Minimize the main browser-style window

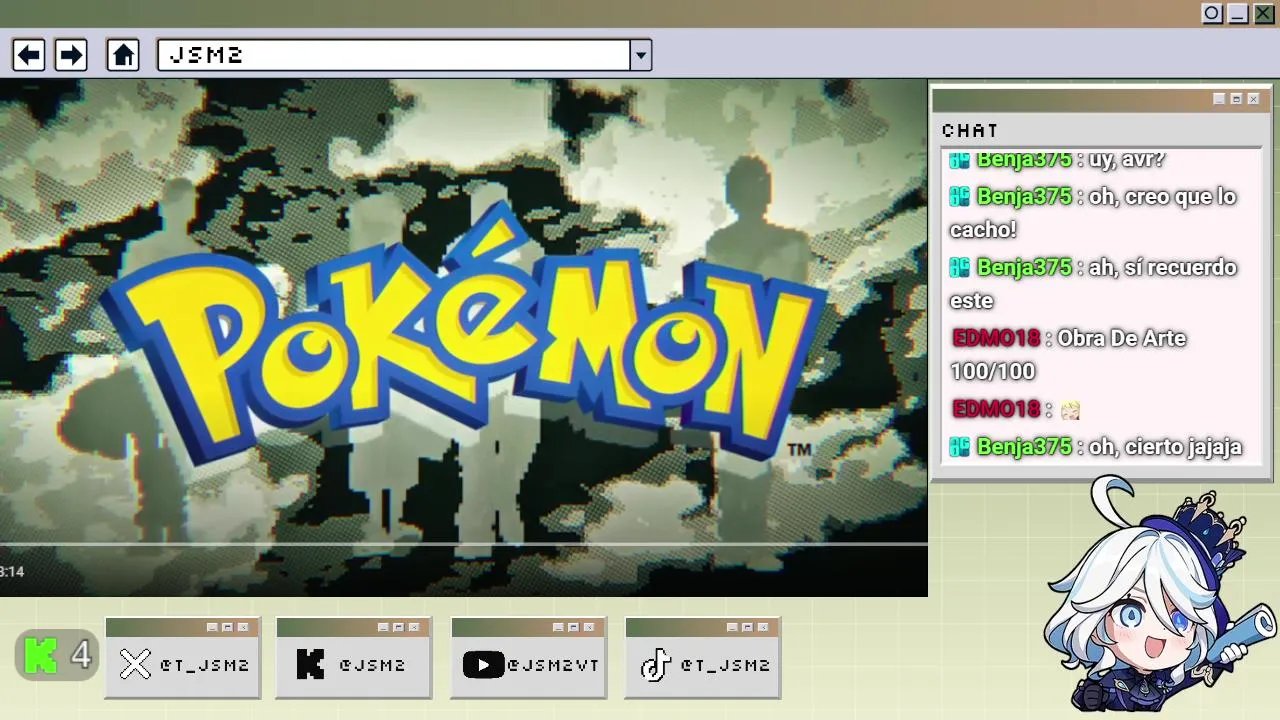point(1238,13)
